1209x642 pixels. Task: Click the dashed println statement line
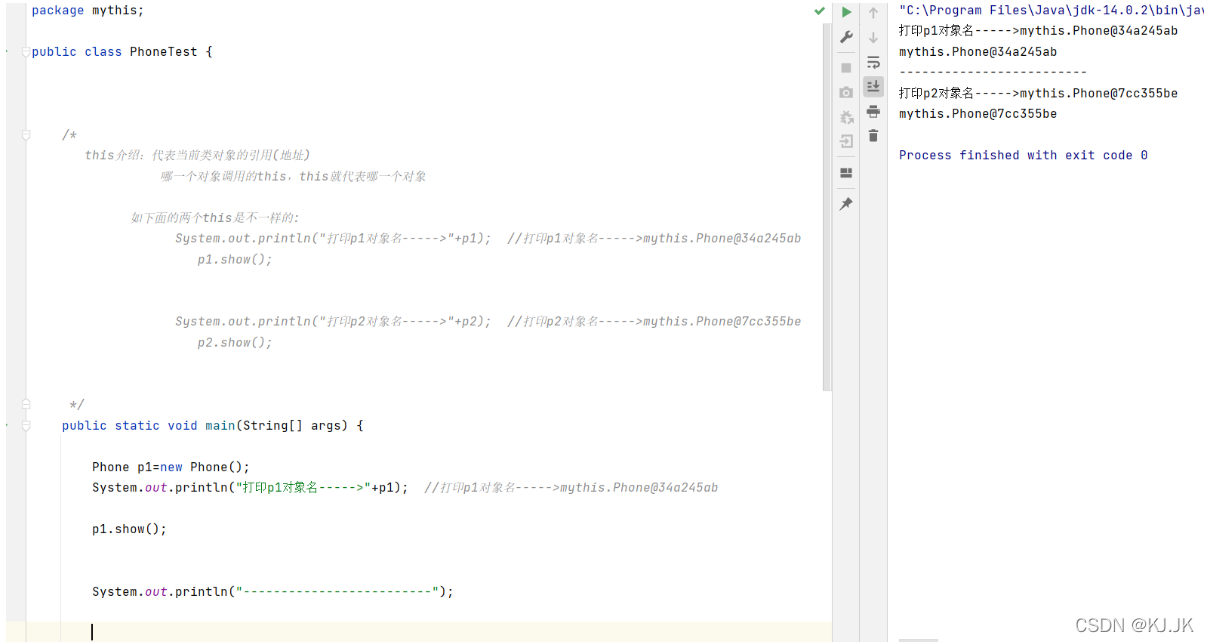(x=273, y=592)
